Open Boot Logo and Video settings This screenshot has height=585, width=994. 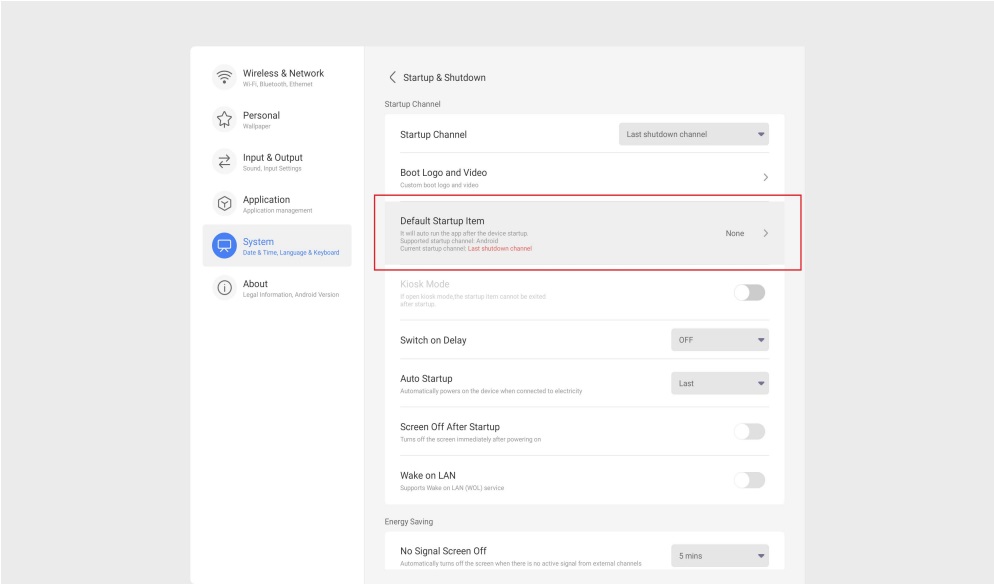(x=580, y=176)
